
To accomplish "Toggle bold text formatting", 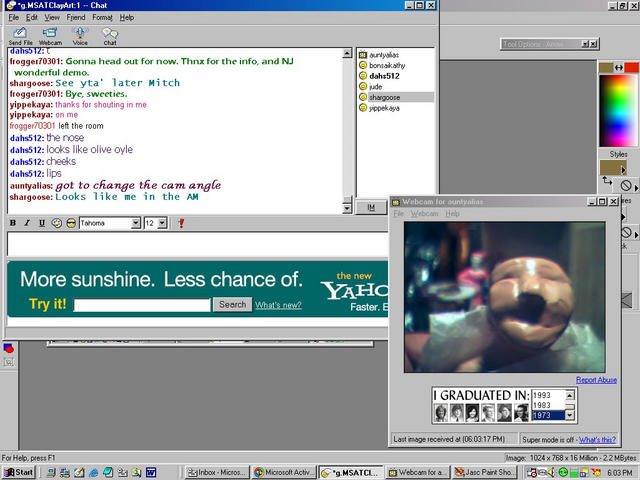I will pos(13,223).
